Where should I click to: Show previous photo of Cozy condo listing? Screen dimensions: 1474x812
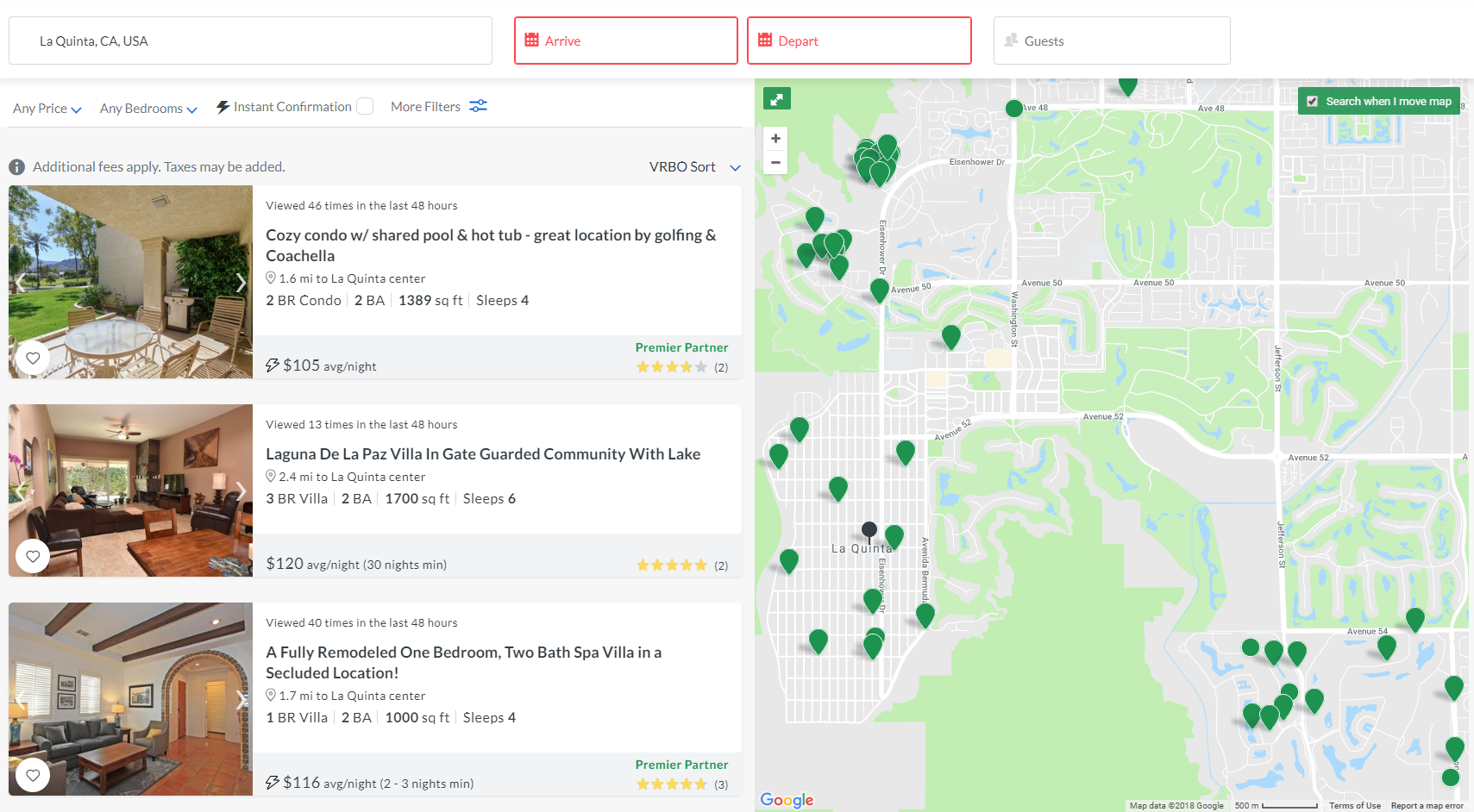pos(21,282)
